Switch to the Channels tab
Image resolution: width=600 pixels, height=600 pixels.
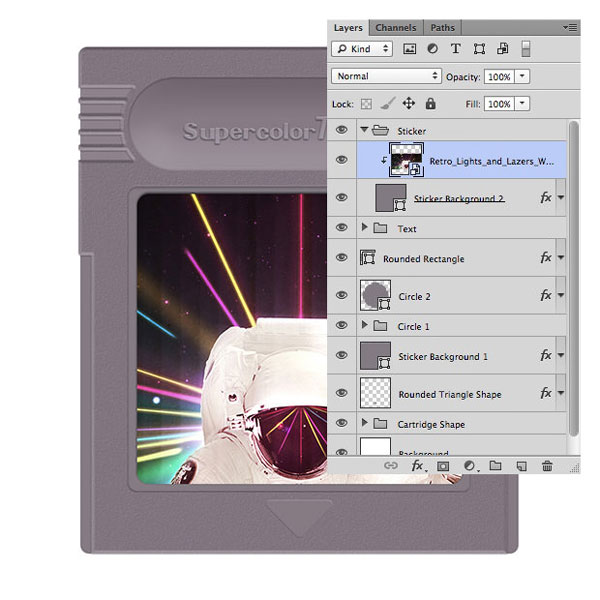click(396, 28)
